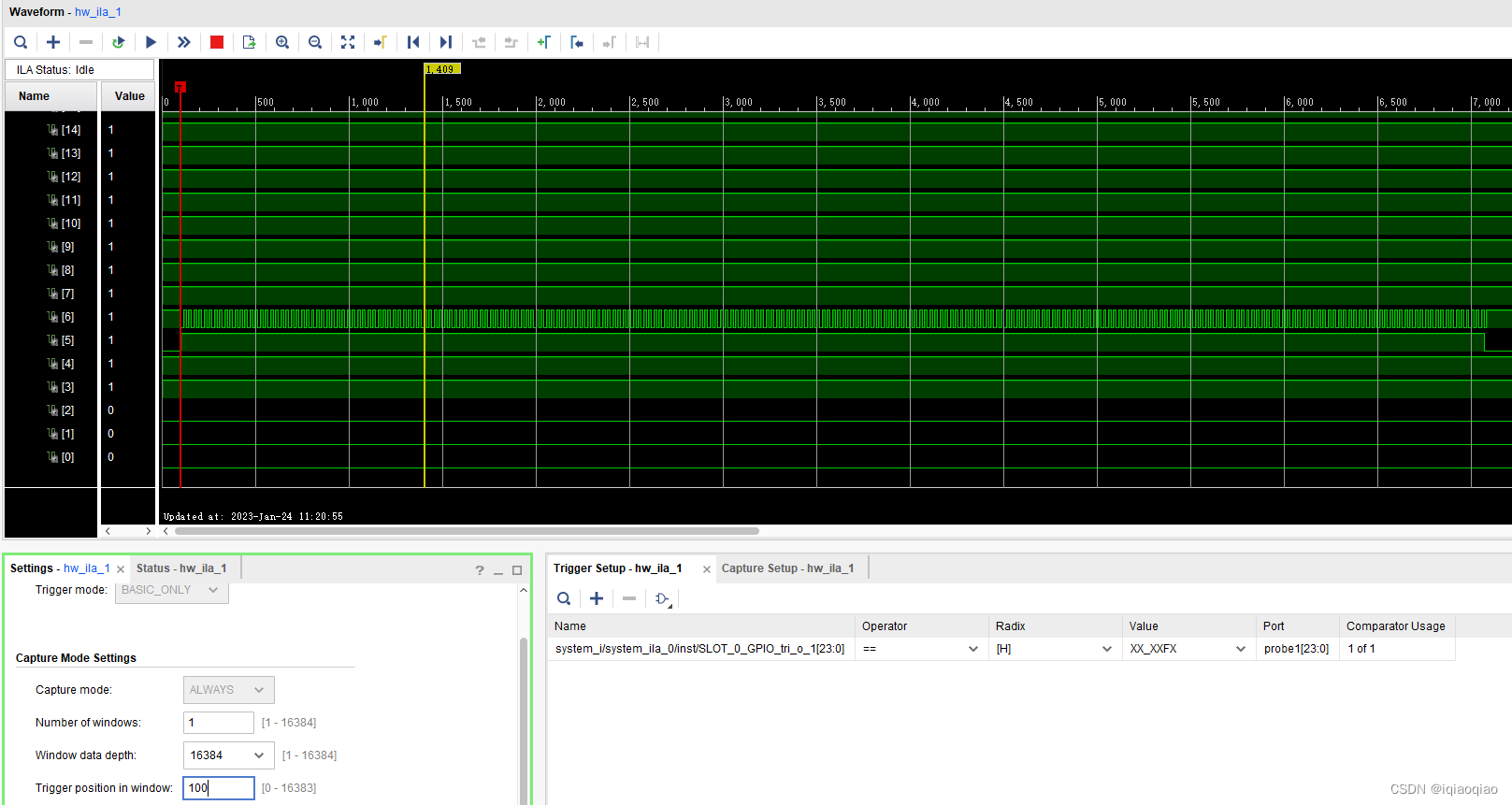Run trigger for this ILA core
Image resolution: width=1512 pixels, height=805 pixels.
(151, 42)
